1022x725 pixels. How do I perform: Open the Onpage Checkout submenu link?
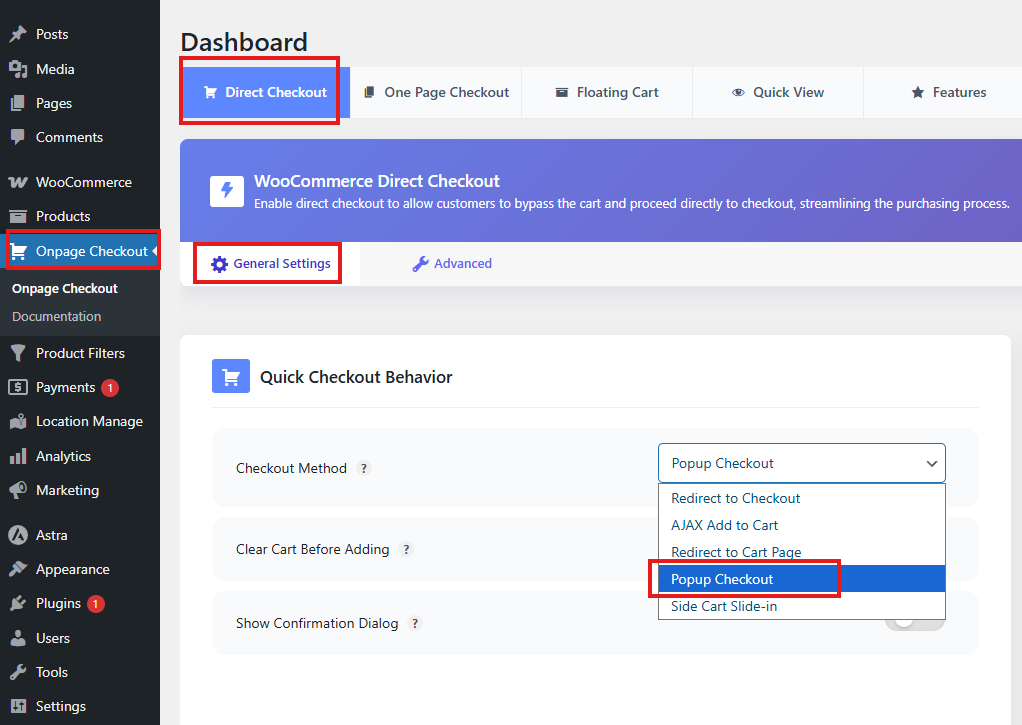pos(65,288)
